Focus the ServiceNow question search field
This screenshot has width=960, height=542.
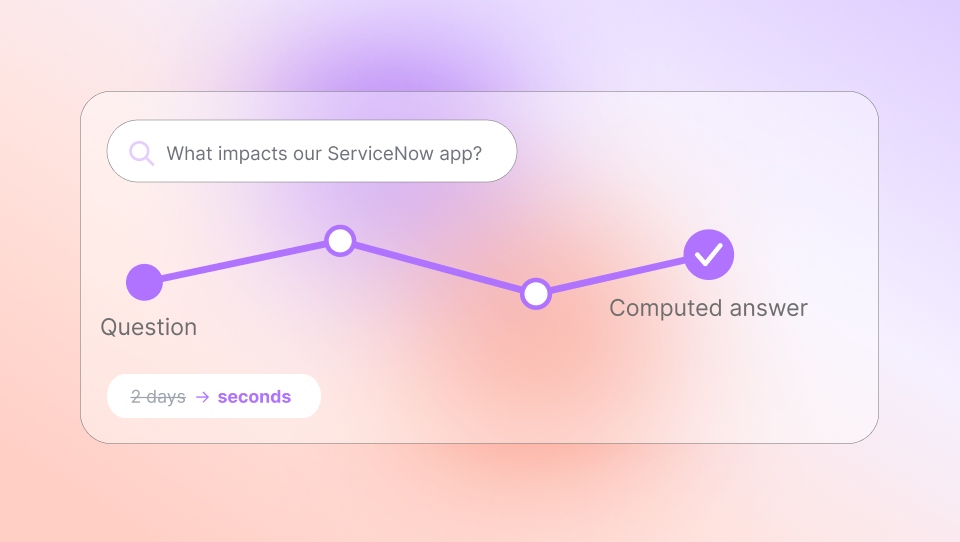tap(312, 151)
